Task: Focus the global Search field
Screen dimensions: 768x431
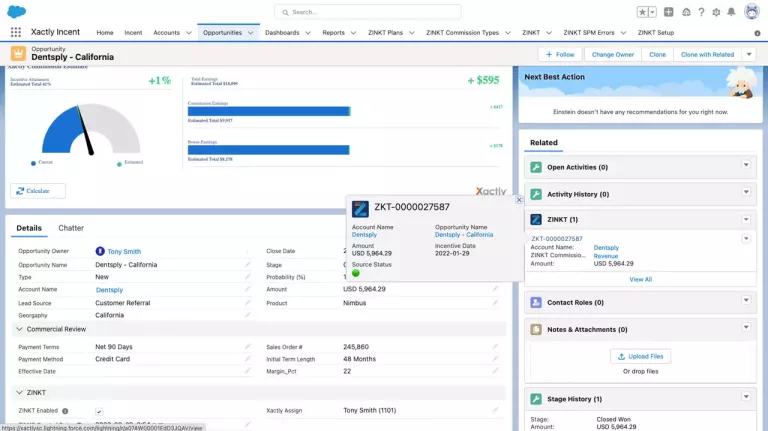Action: coord(368,12)
